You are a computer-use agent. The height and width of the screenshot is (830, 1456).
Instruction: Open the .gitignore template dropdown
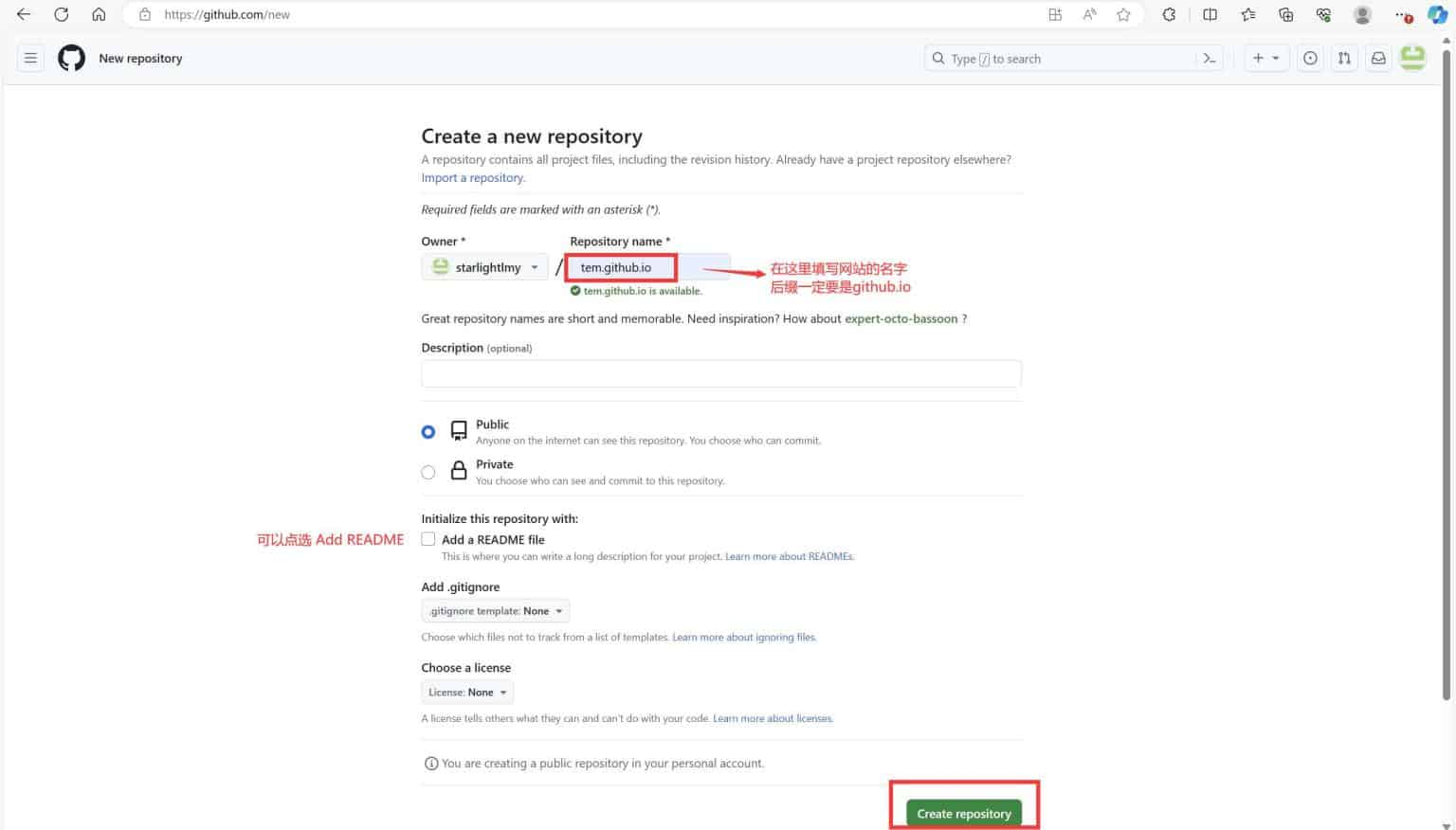tap(496, 611)
